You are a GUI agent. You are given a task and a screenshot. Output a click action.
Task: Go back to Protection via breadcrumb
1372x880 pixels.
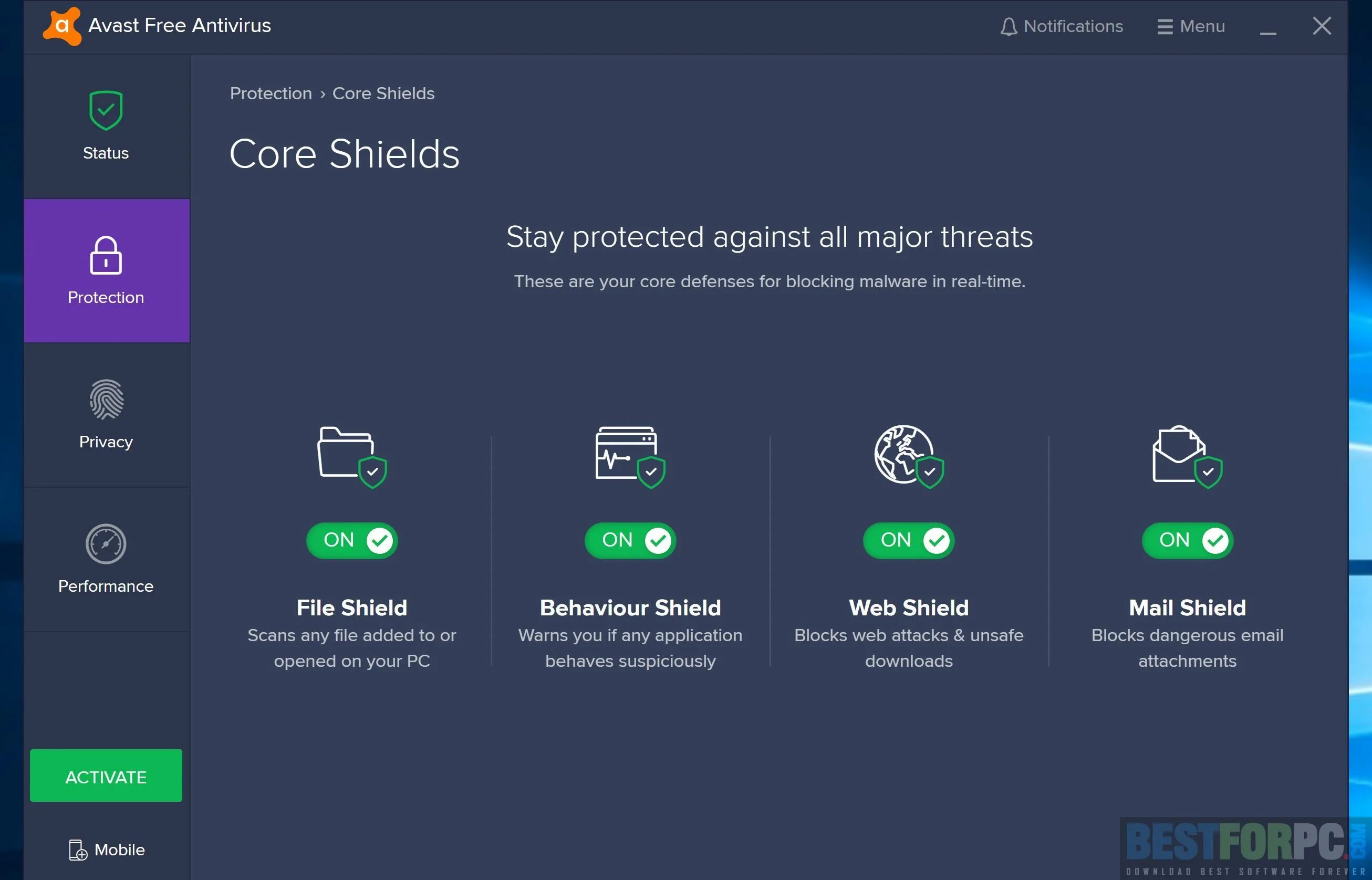pos(271,93)
